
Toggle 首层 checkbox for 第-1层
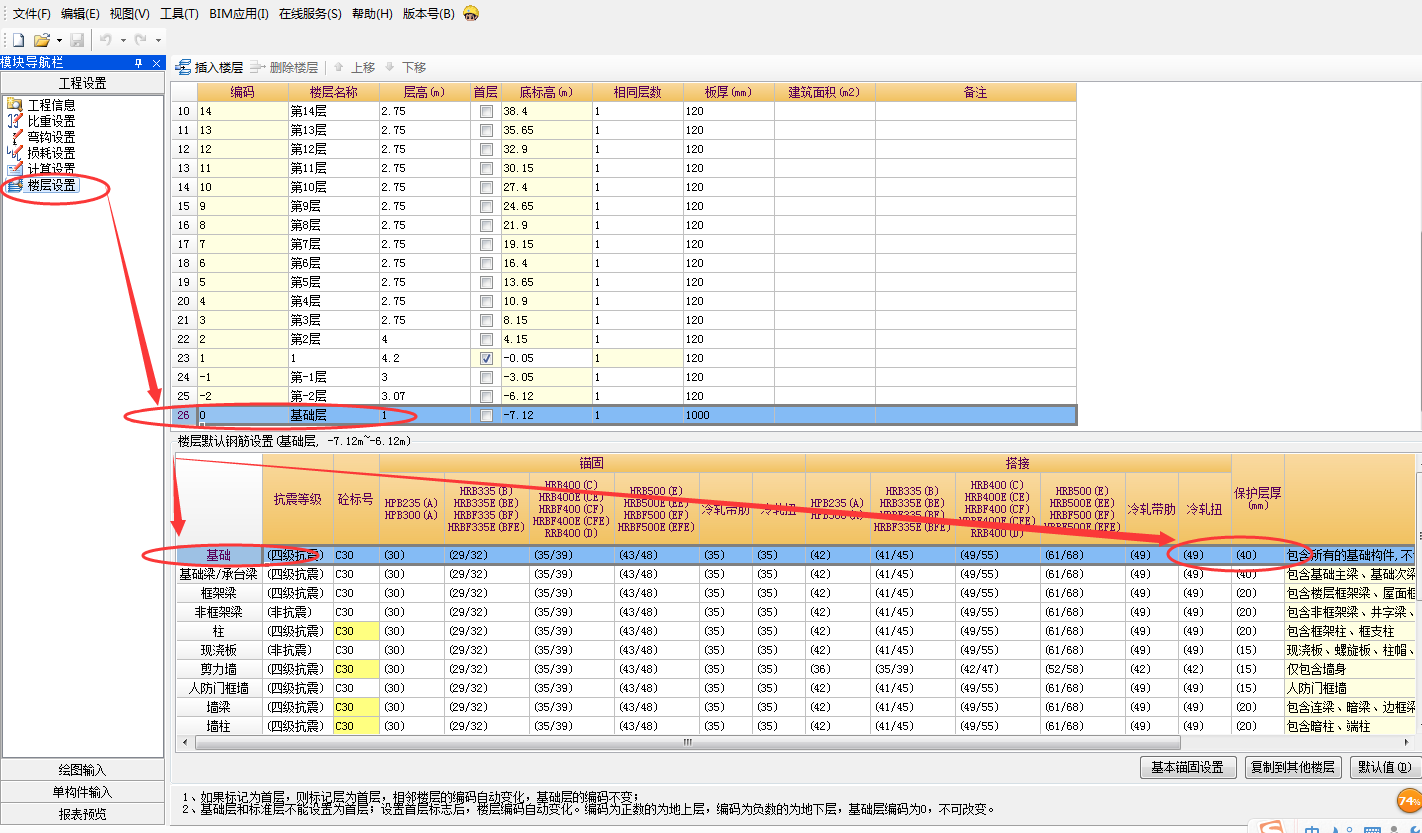pyautogui.click(x=486, y=378)
